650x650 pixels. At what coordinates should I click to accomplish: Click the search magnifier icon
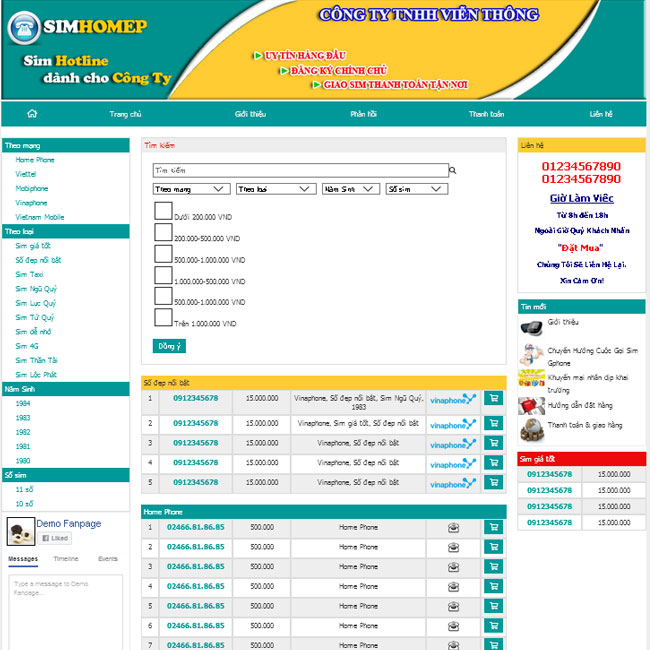pos(452,171)
